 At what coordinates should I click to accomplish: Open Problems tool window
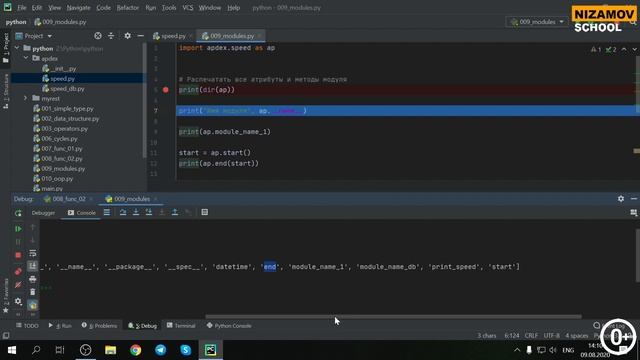(99, 326)
